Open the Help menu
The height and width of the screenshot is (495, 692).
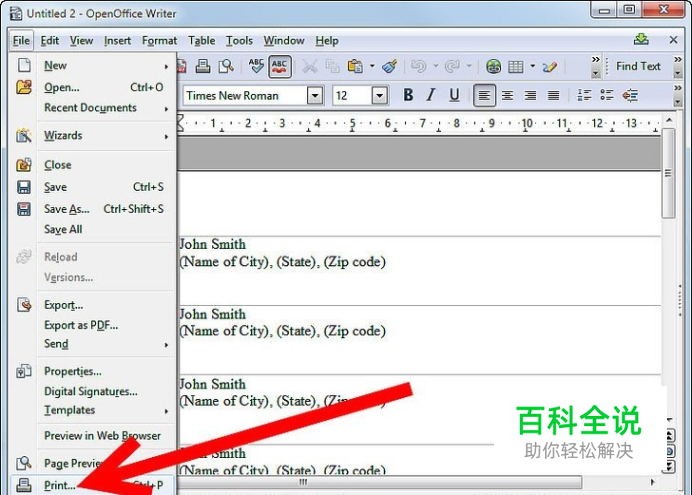pyautogui.click(x=327, y=41)
